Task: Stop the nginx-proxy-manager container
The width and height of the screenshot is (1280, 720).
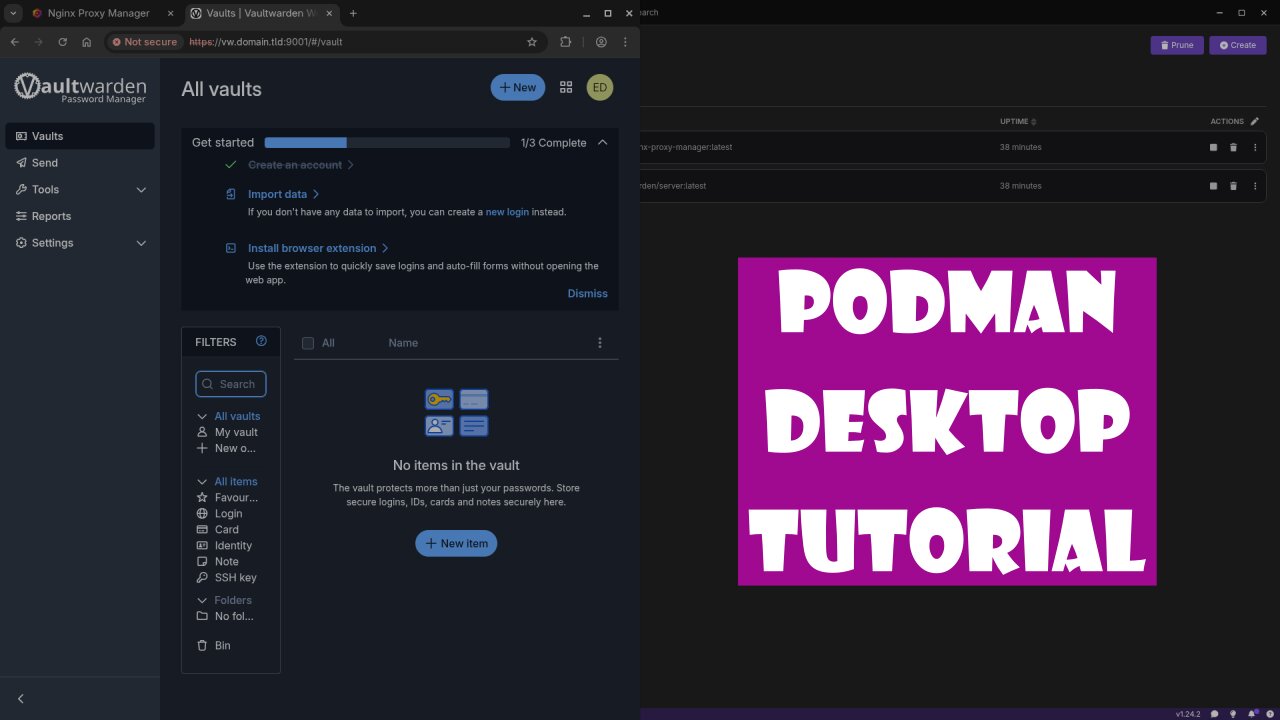Action: pyautogui.click(x=1213, y=147)
